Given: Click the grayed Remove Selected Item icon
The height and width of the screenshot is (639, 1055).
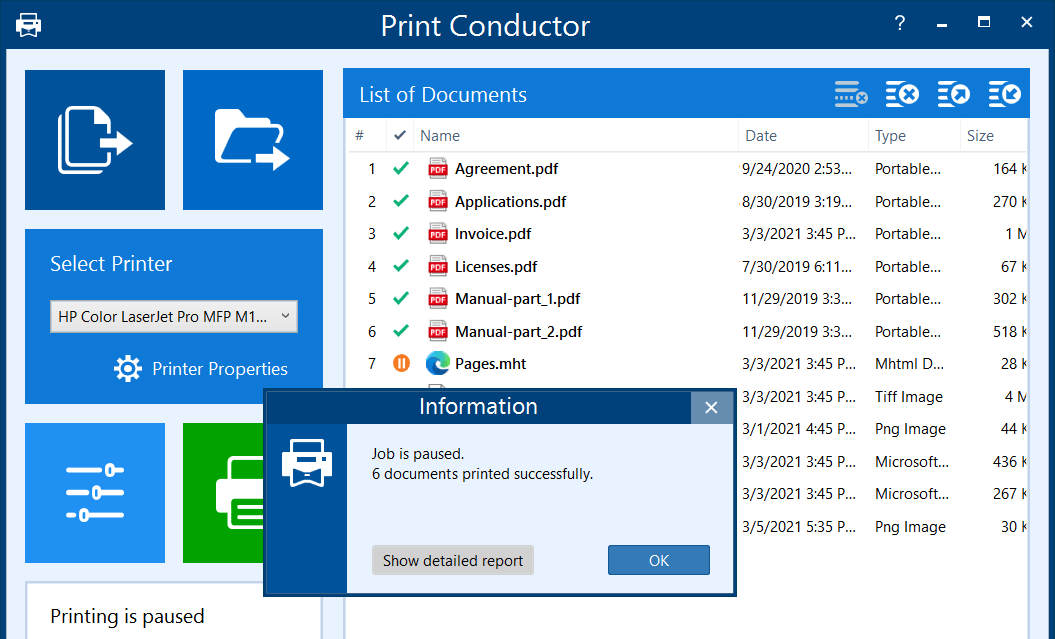Looking at the screenshot, I should click(x=851, y=95).
